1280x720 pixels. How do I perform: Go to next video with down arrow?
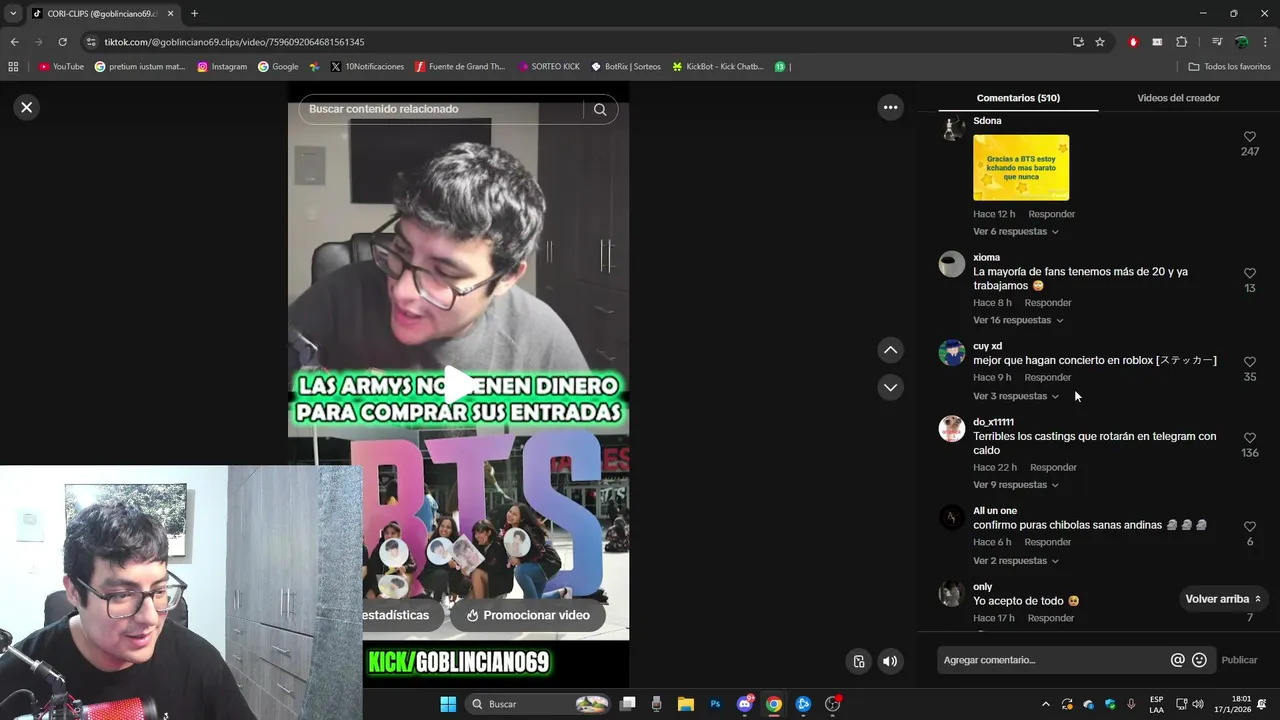coord(890,387)
